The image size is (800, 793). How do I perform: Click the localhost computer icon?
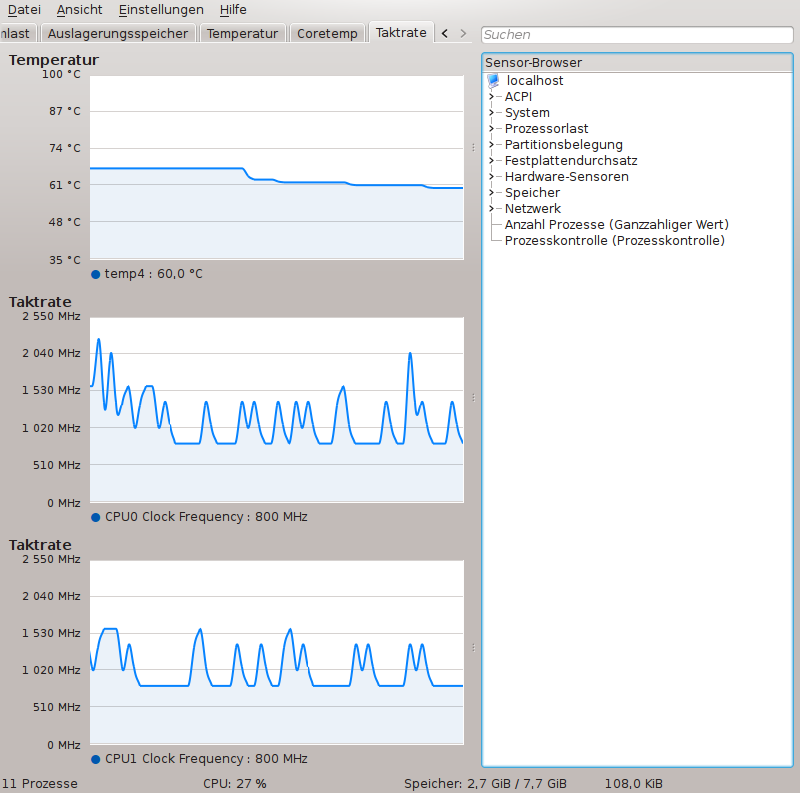point(493,81)
